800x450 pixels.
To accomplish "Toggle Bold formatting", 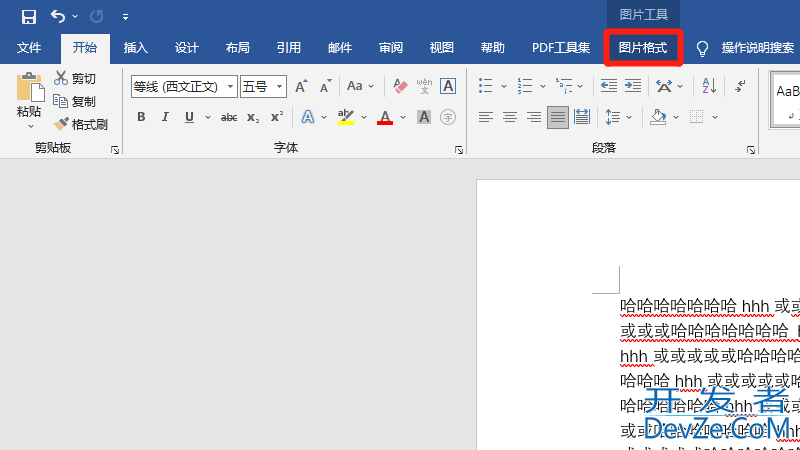I will click(x=141, y=117).
